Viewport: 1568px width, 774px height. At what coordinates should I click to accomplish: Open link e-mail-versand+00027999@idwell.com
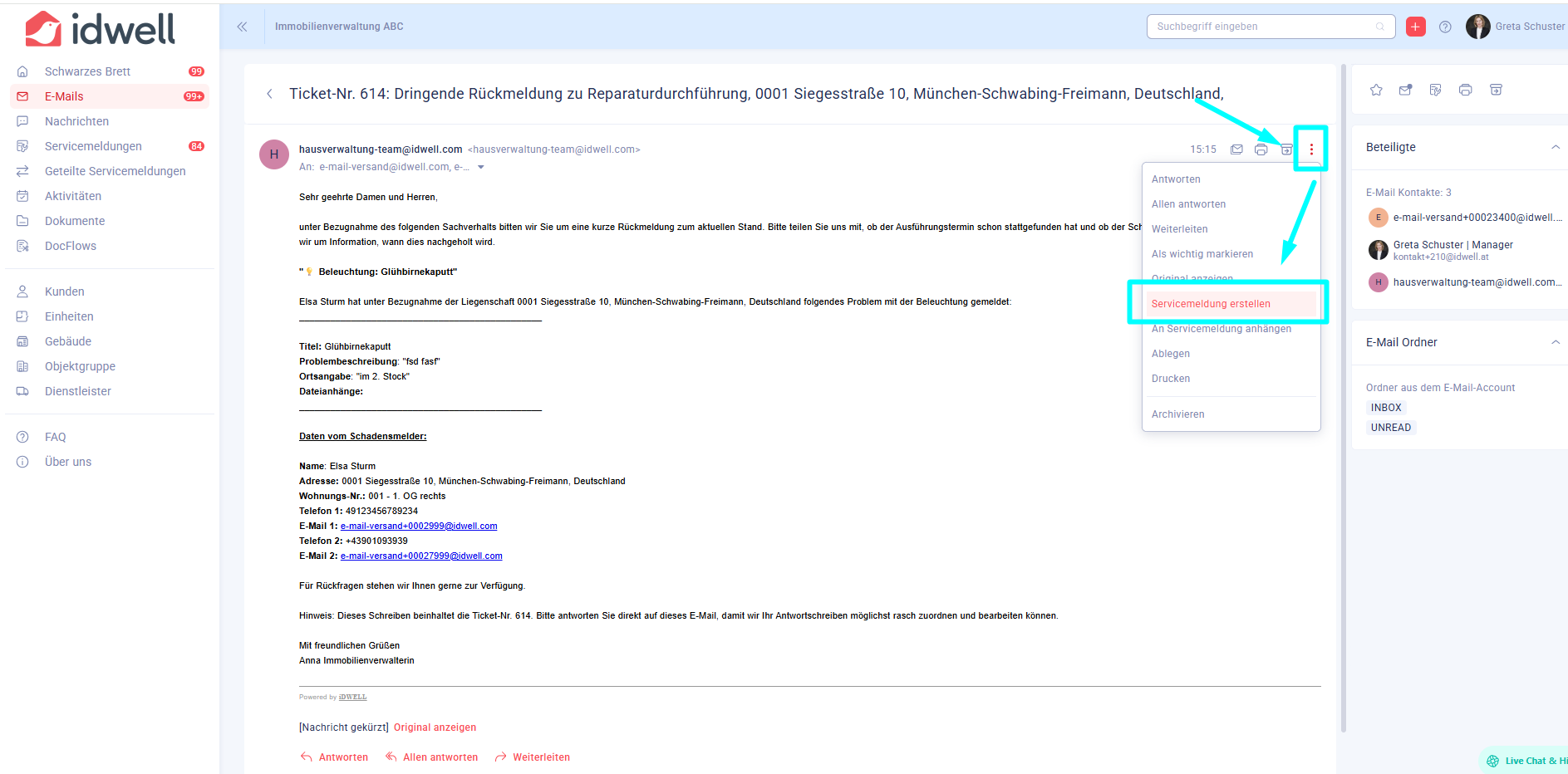421,556
